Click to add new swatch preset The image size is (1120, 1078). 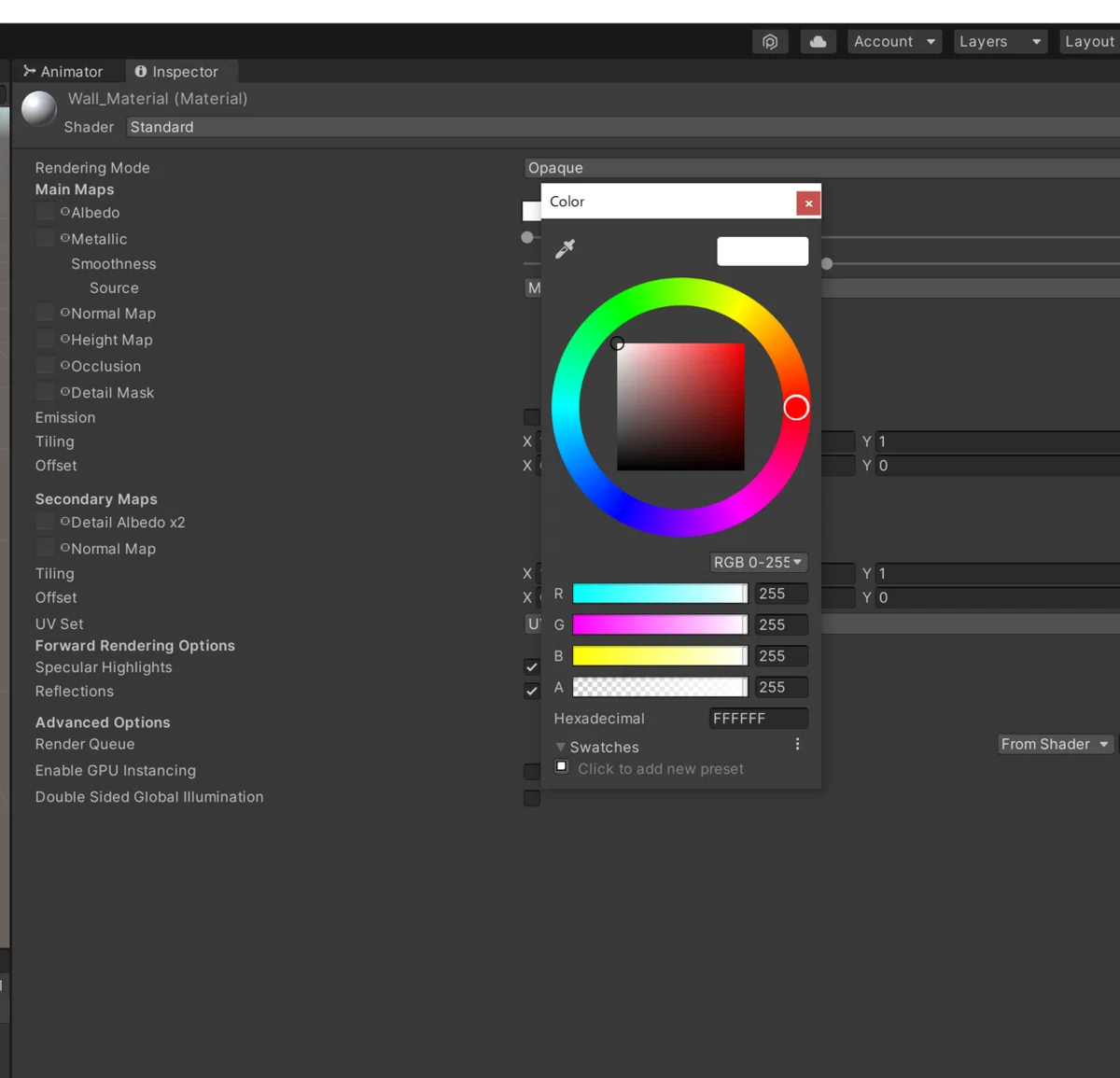(660, 769)
